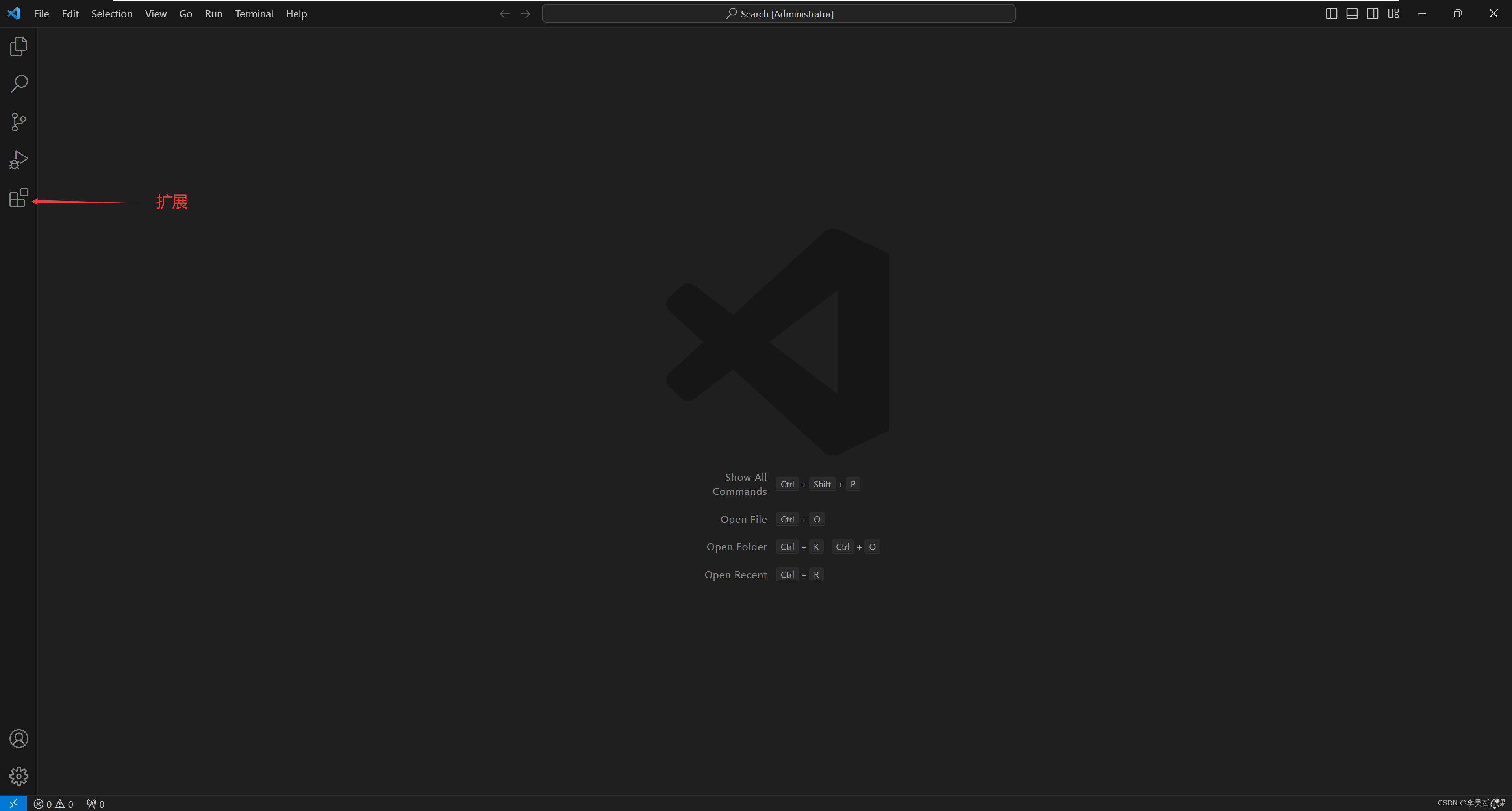Screen dimensions: 1512x811
Task: Click the Open Folder label
Action: point(737,547)
